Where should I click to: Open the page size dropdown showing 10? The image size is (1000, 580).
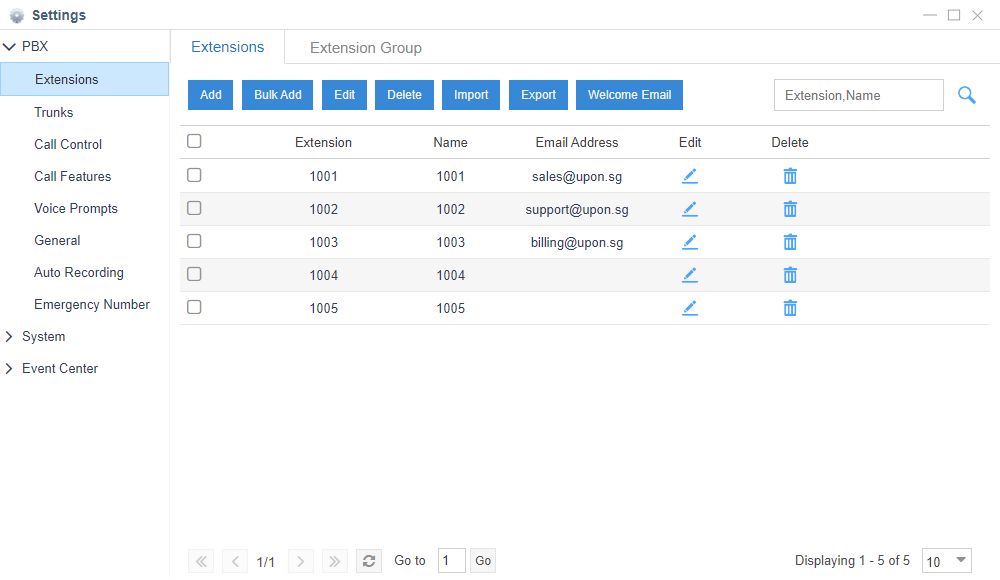[x=946, y=560]
